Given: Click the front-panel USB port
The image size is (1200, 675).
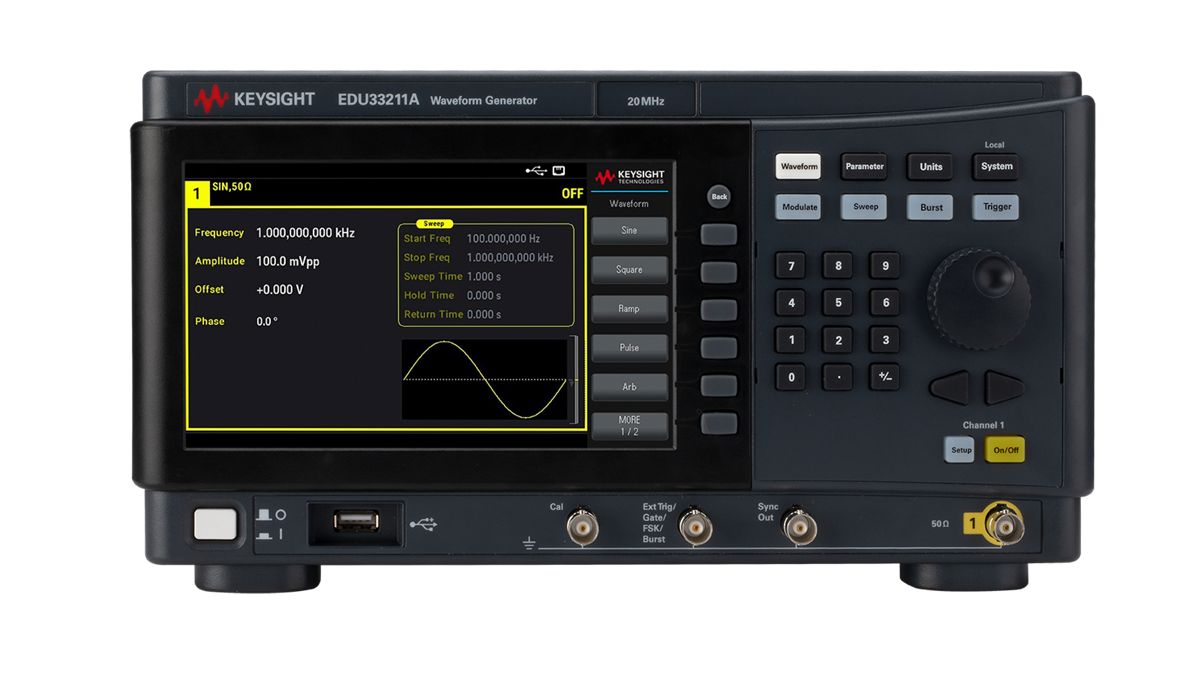Looking at the screenshot, I should click(356, 522).
